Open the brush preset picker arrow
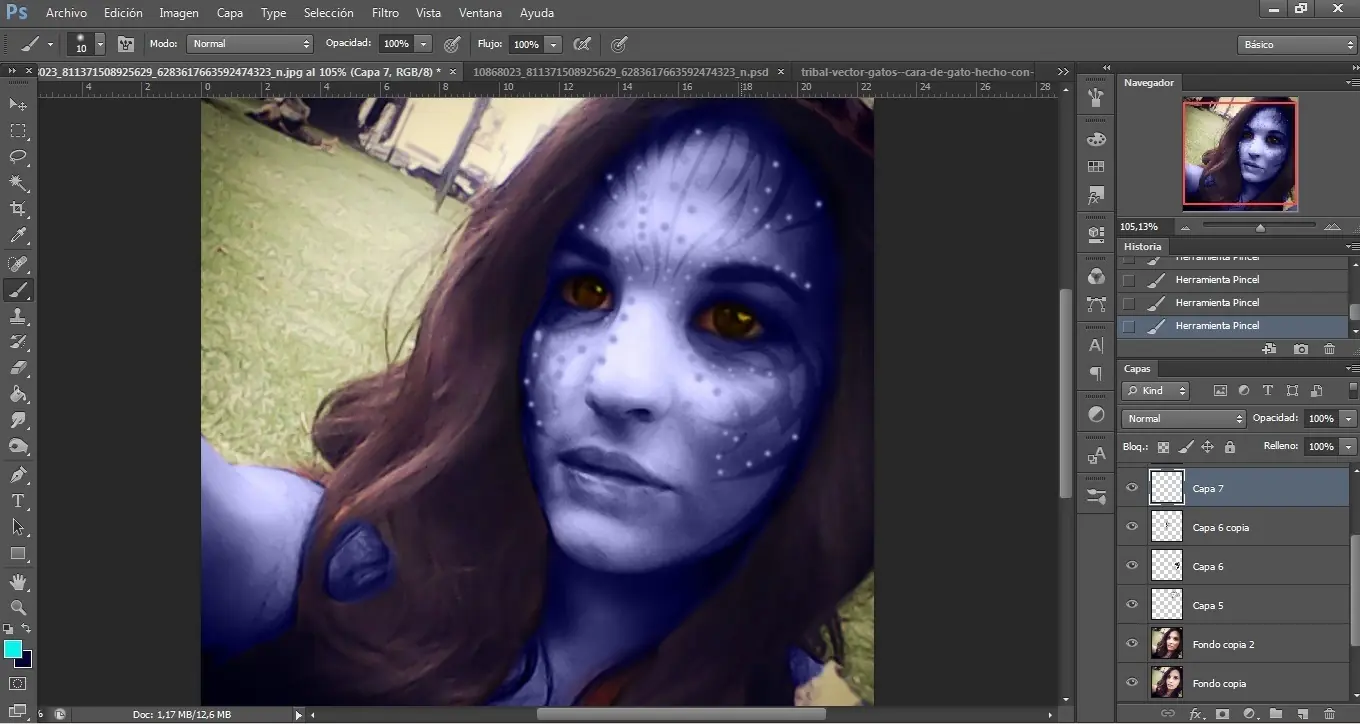Screen dimensions: 1360x724 pos(99,44)
